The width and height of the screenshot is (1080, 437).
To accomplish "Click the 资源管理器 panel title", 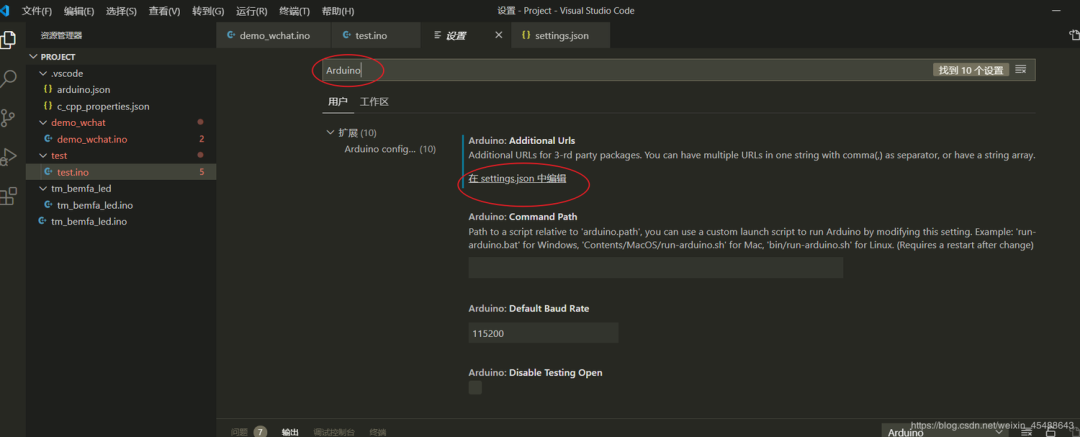I will pos(61,35).
